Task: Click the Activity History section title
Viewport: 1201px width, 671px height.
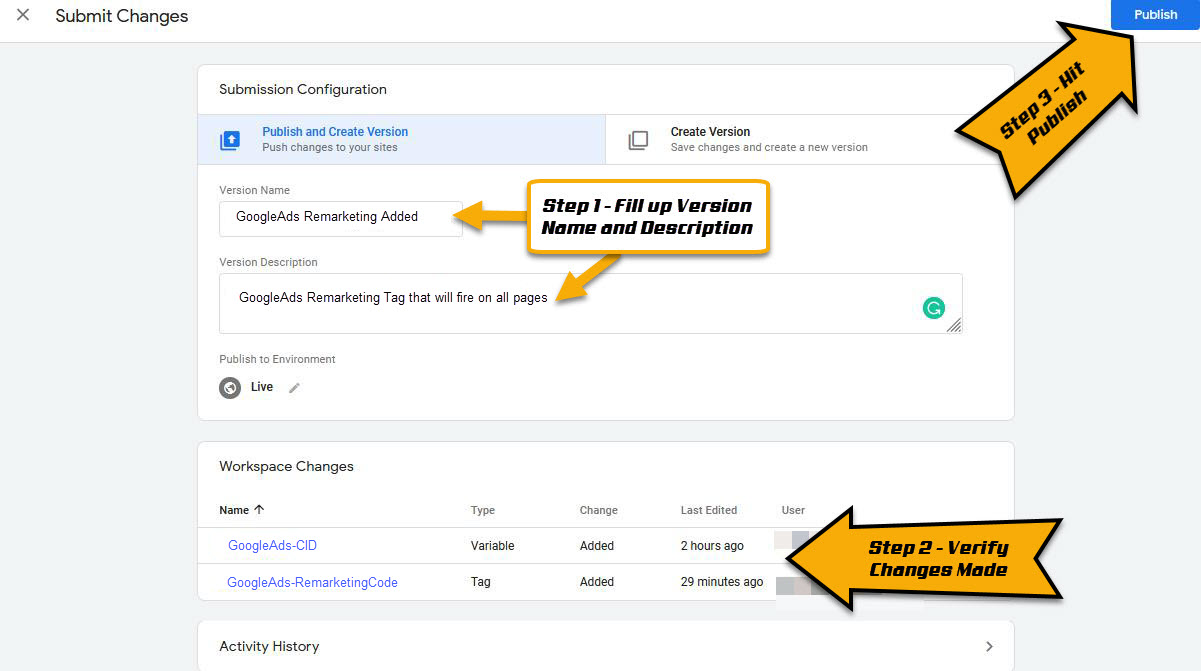Action: tap(269, 646)
